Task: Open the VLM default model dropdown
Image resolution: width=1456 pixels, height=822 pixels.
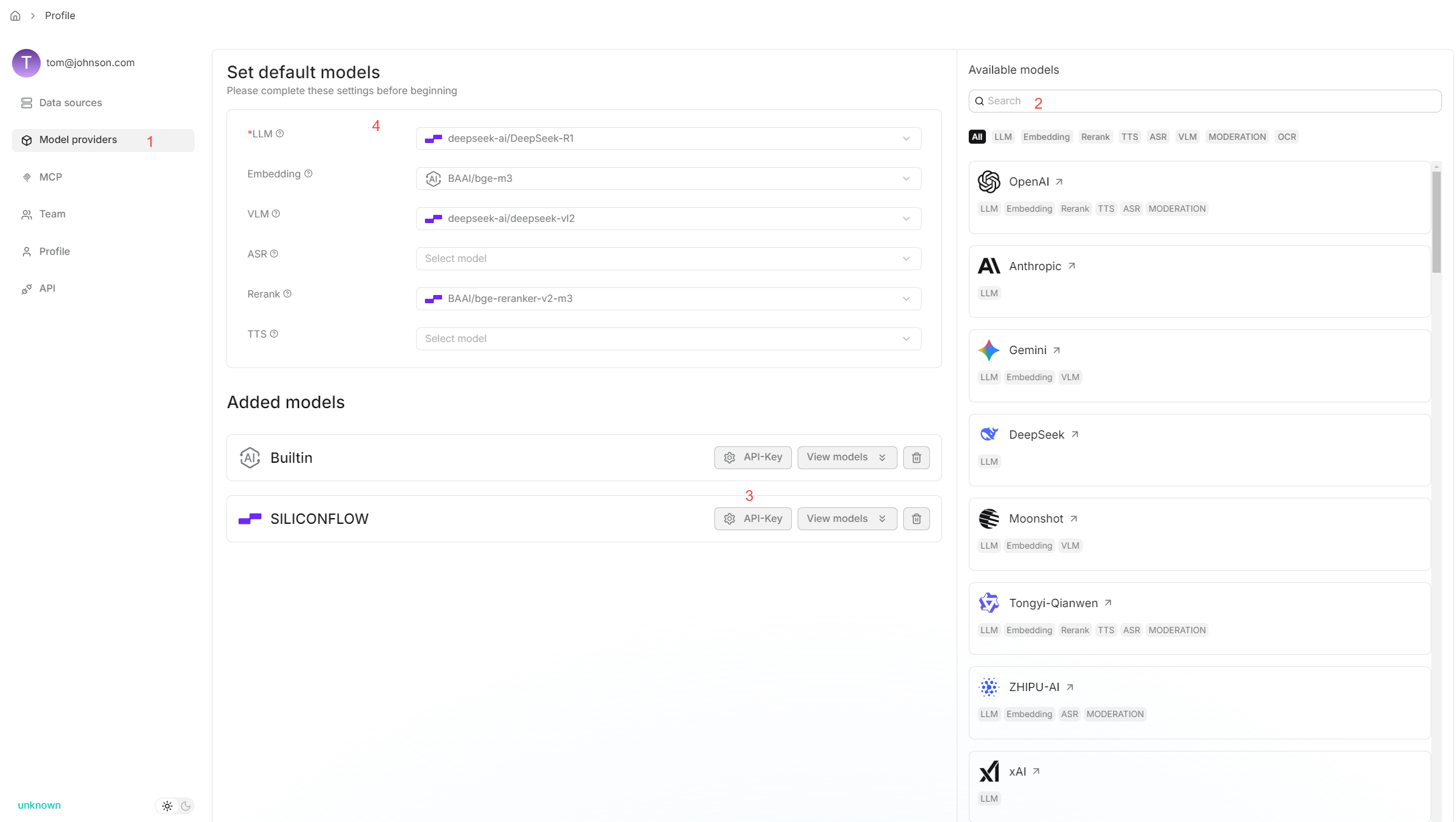Action: tap(669, 219)
